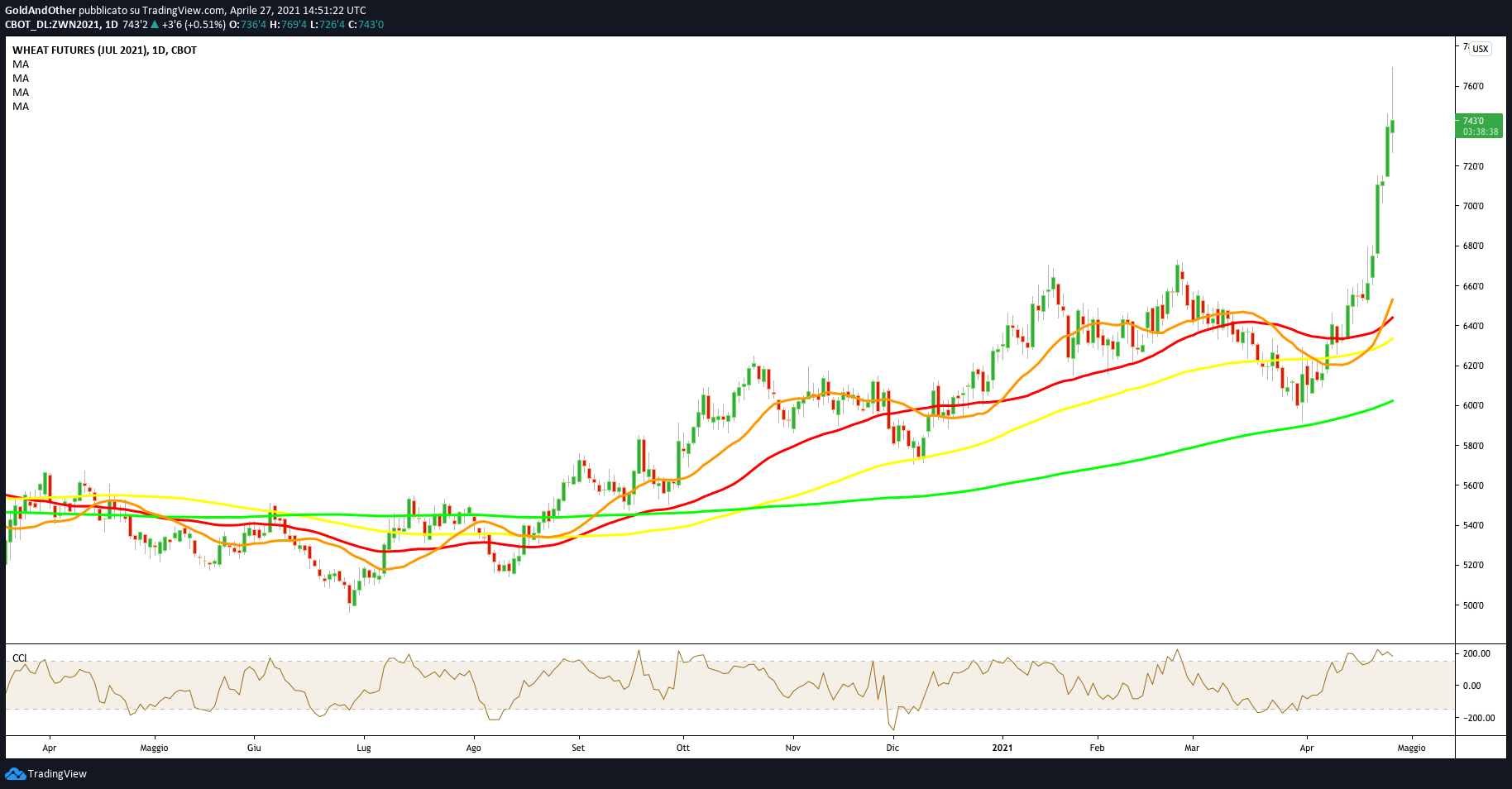The image size is (1512, 789).
Task: Open the USX currency selector button
Action: click(1480, 49)
